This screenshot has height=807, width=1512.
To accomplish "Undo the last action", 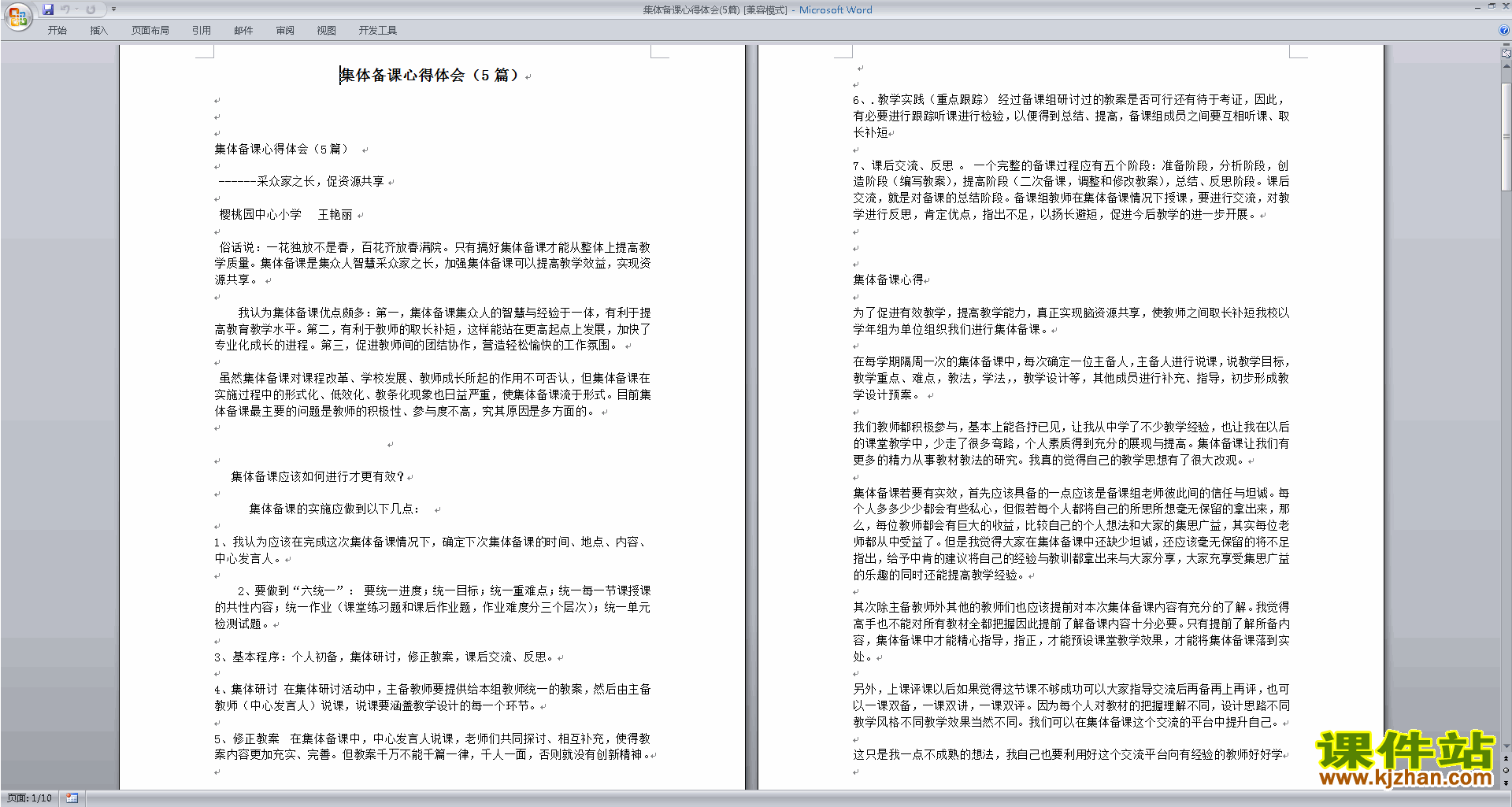I will pos(65,9).
